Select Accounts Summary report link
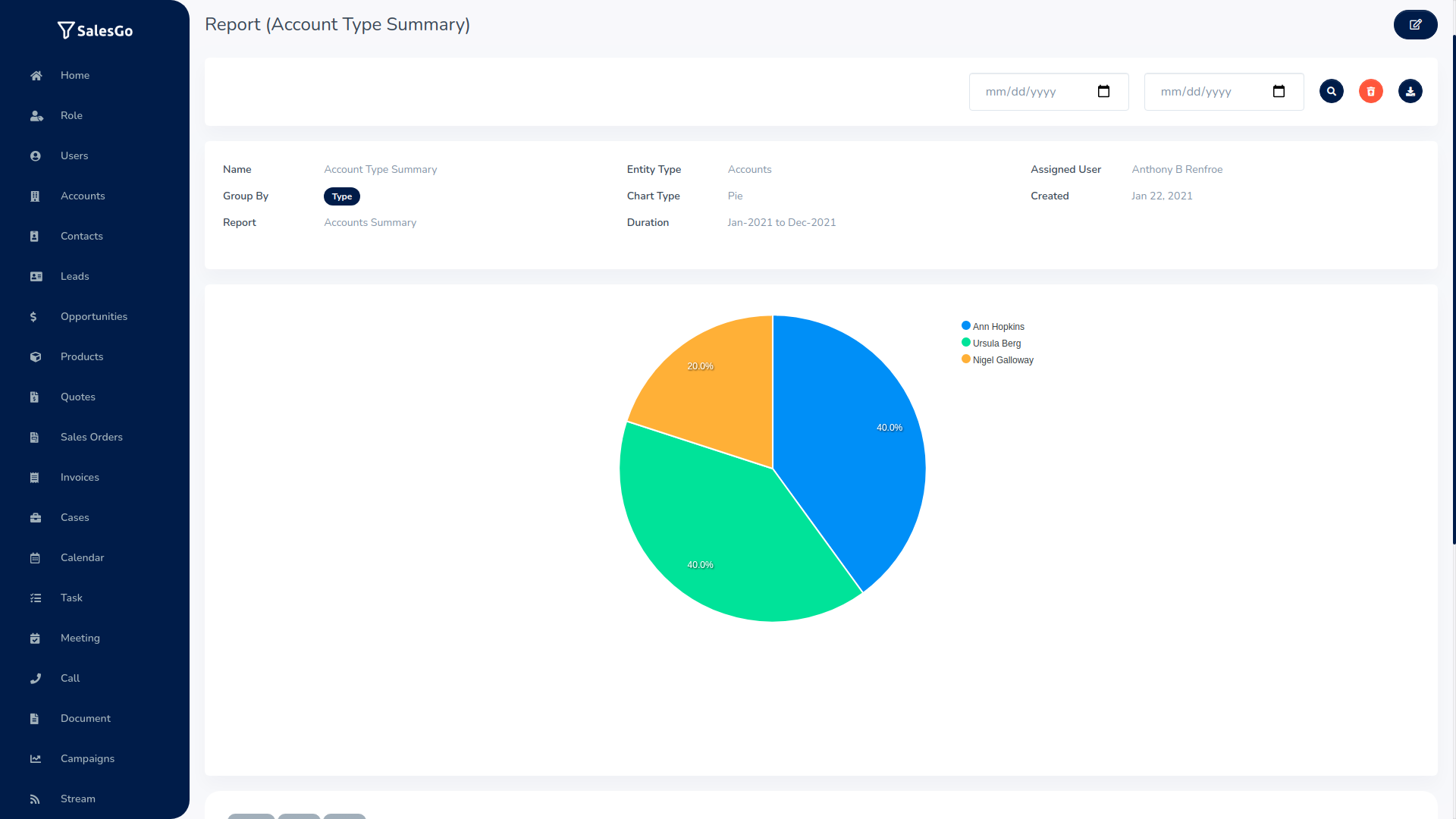This screenshot has width=1456, height=819. pyautogui.click(x=370, y=222)
